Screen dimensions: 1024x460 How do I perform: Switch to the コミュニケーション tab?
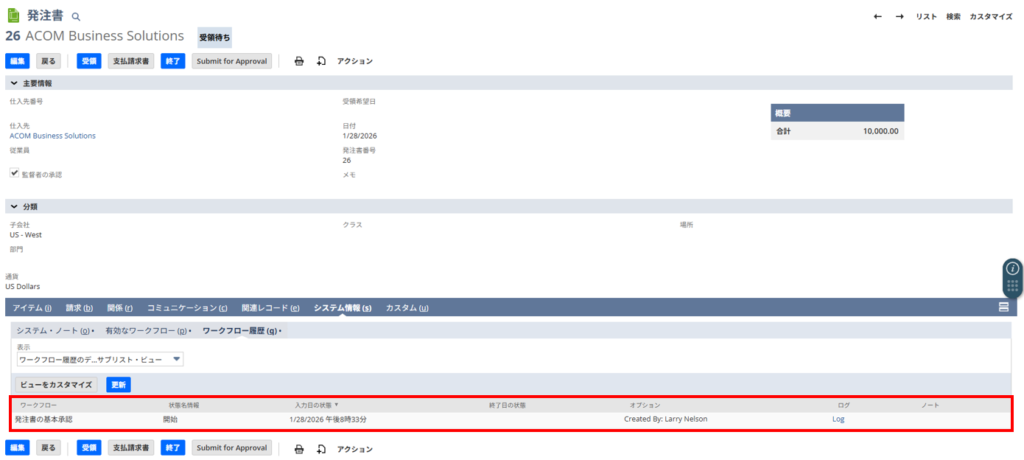pyautogui.click(x=187, y=308)
